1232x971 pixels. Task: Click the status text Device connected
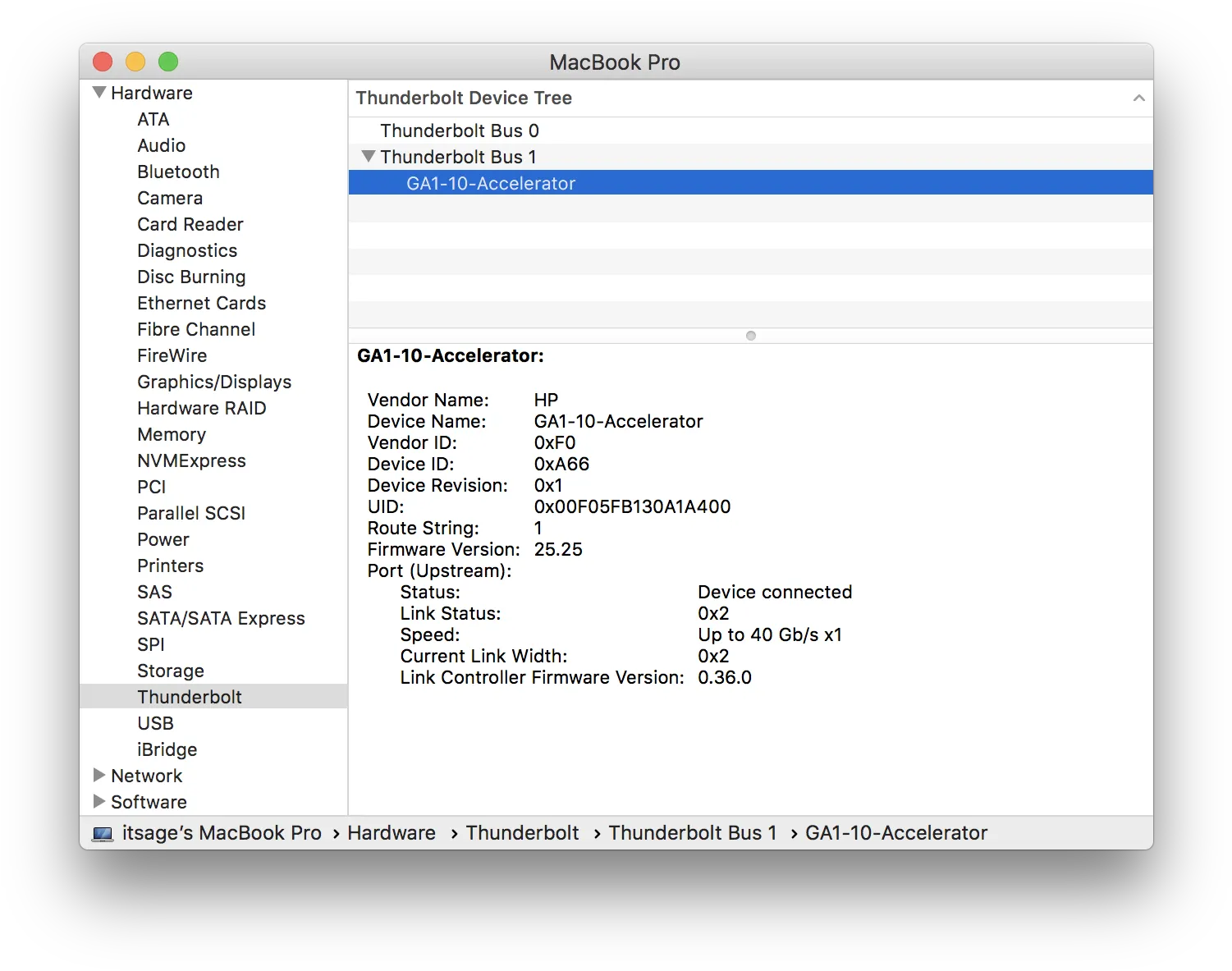click(x=775, y=592)
